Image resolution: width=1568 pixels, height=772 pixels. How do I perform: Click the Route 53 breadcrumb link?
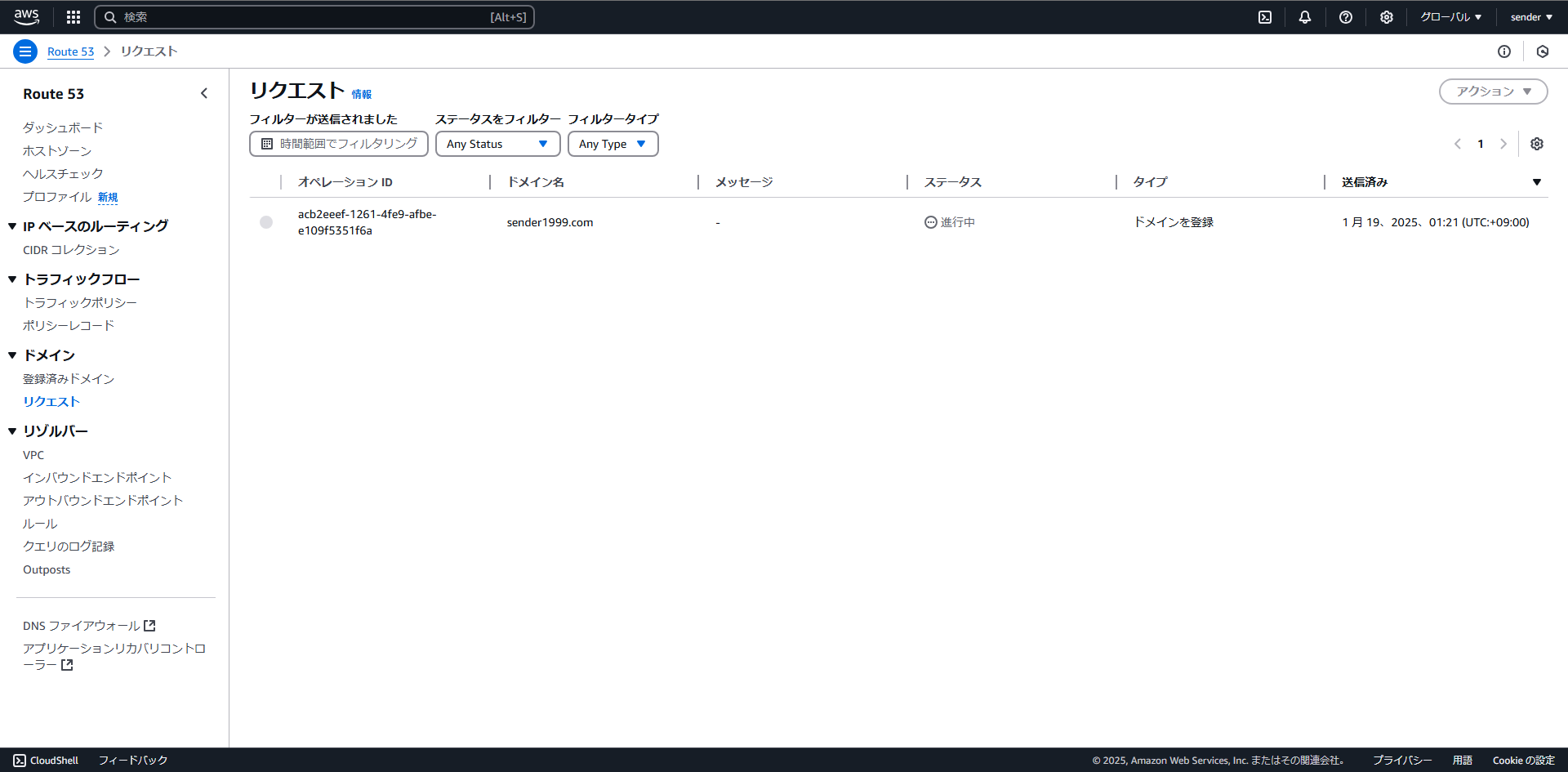coord(70,51)
